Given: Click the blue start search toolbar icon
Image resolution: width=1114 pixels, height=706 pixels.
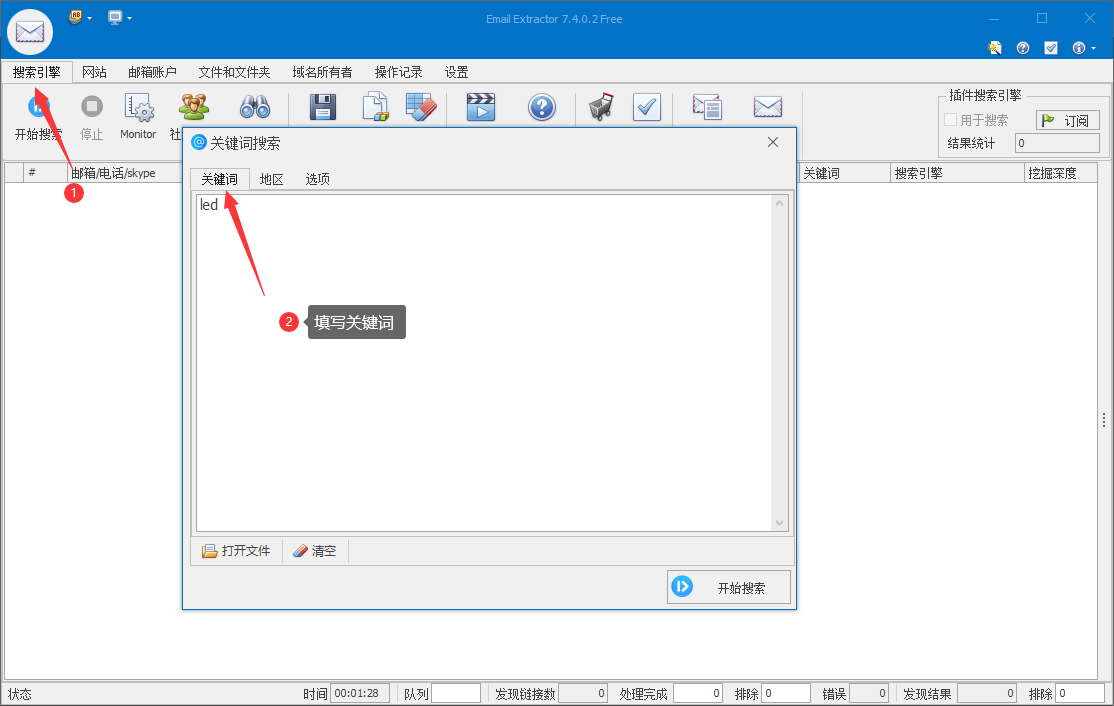Looking at the screenshot, I should pos(38,107).
